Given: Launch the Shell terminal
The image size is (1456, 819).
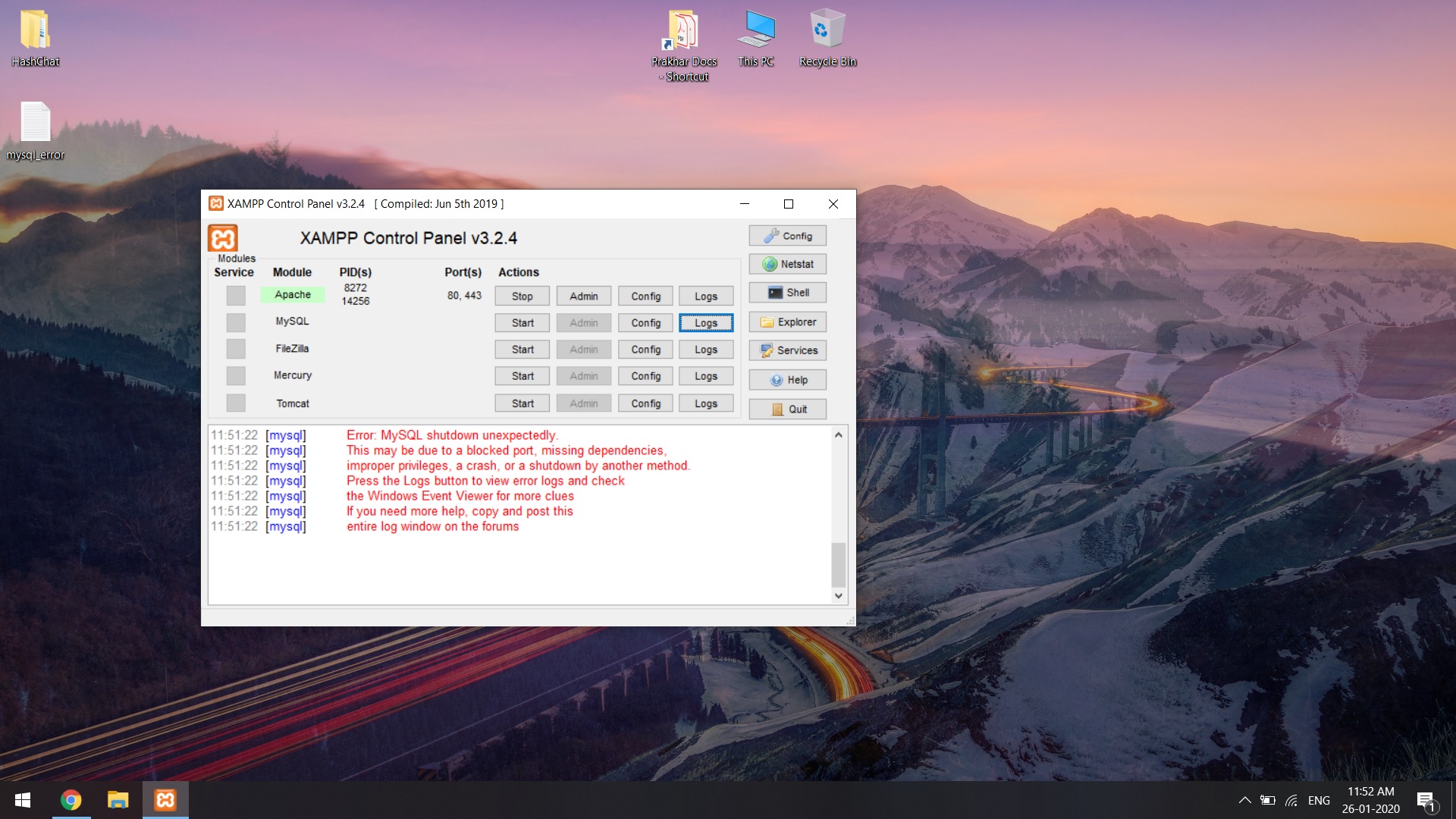Looking at the screenshot, I should click(790, 293).
